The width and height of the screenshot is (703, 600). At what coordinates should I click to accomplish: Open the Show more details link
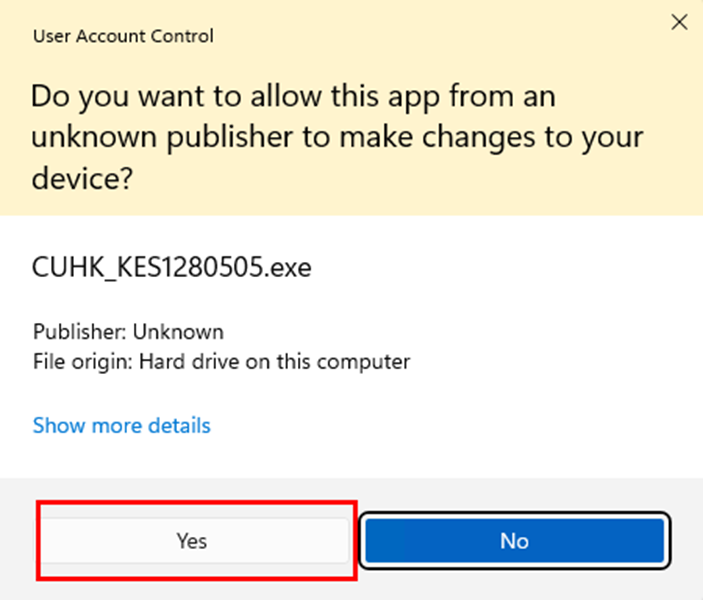(x=122, y=425)
